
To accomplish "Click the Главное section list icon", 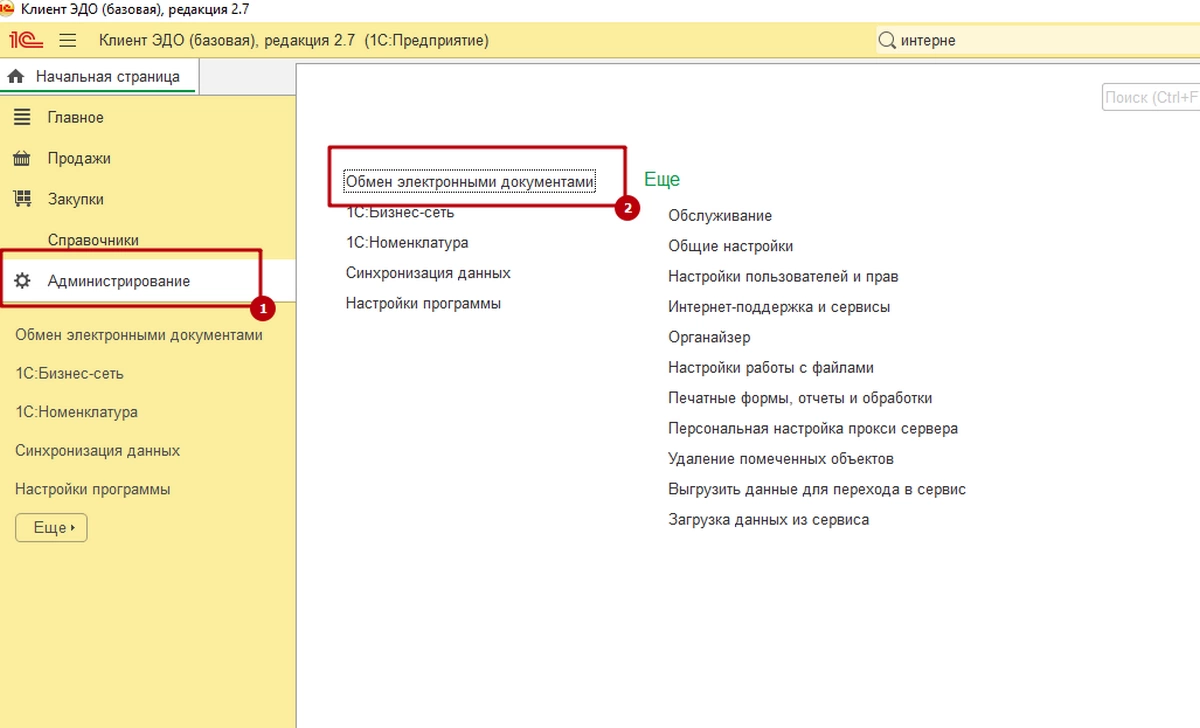I will pyautogui.click(x=22, y=117).
